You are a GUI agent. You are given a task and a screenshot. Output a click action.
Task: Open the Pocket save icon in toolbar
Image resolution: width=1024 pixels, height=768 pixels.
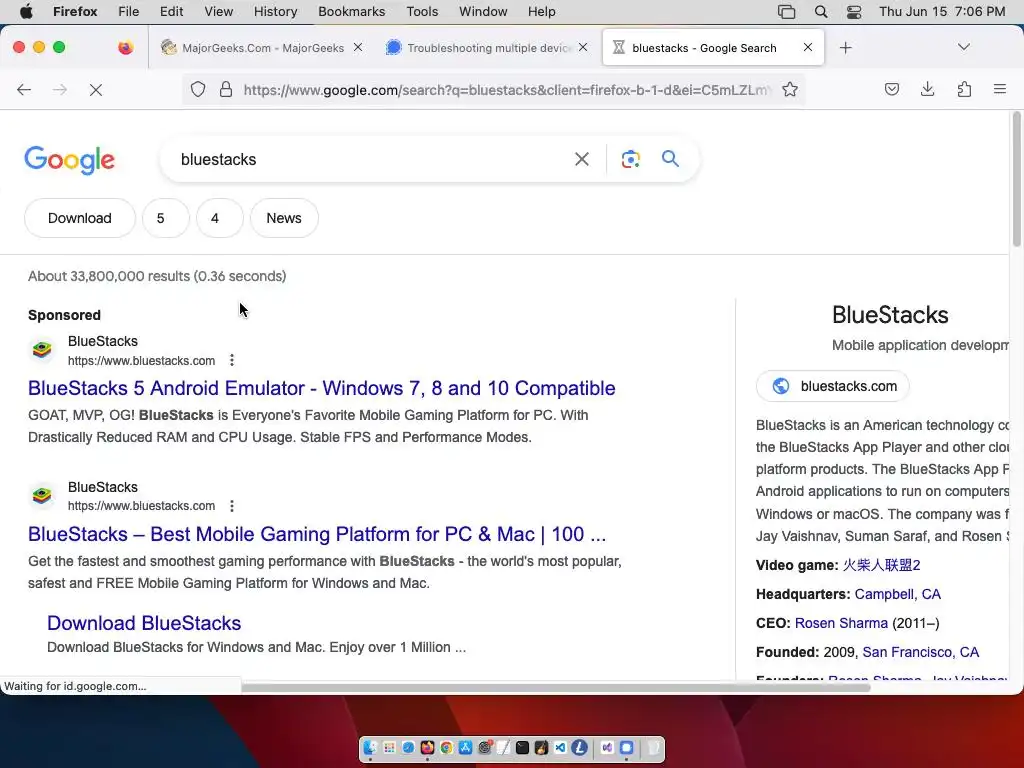pyautogui.click(x=891, y=89)
